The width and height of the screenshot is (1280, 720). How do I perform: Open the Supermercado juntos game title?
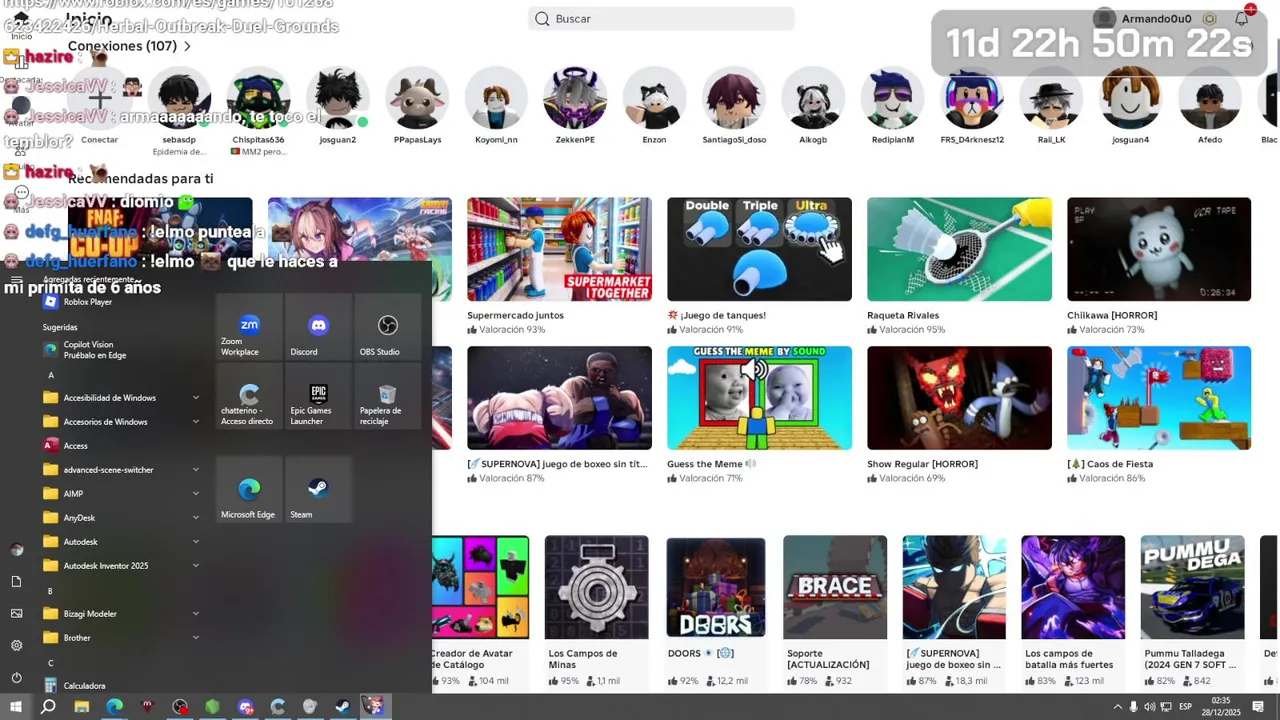[515, 315]
